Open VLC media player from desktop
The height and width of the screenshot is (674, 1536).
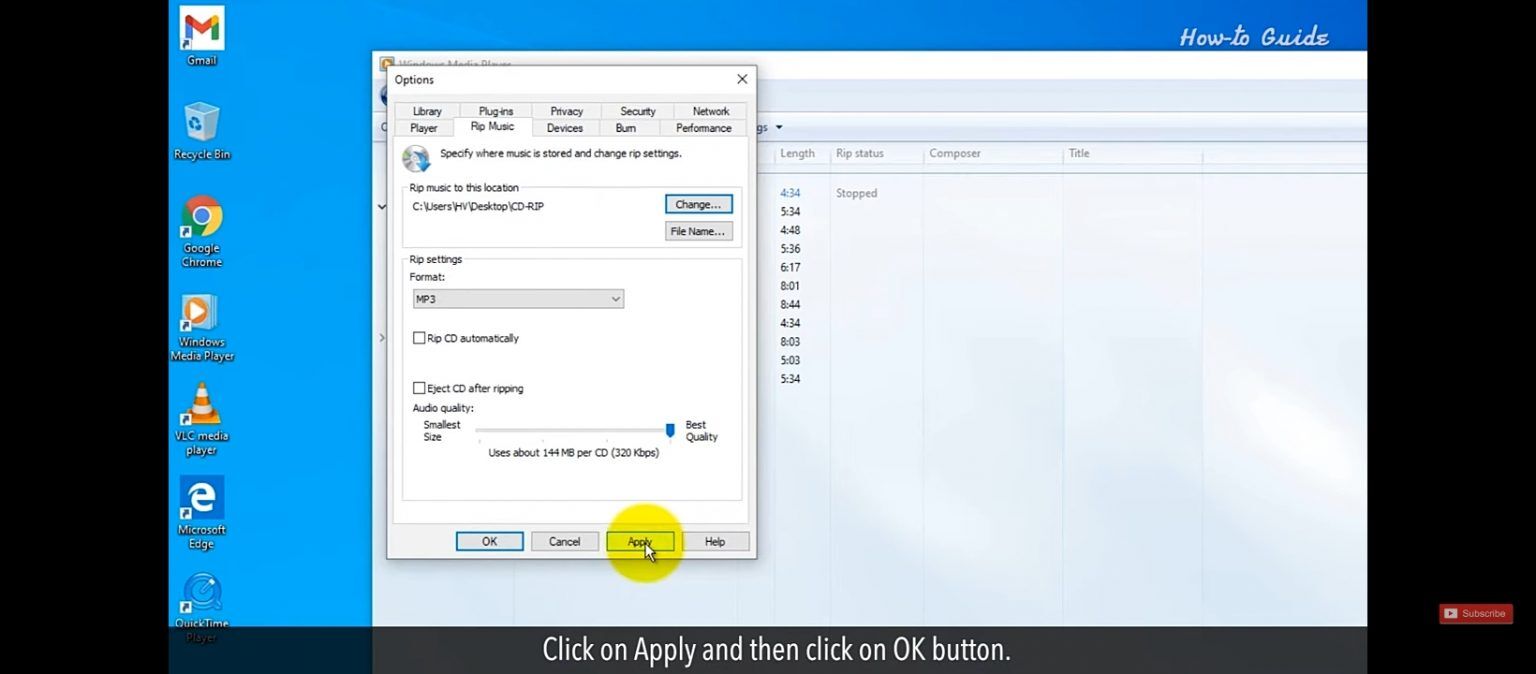(x=201, y=410)
